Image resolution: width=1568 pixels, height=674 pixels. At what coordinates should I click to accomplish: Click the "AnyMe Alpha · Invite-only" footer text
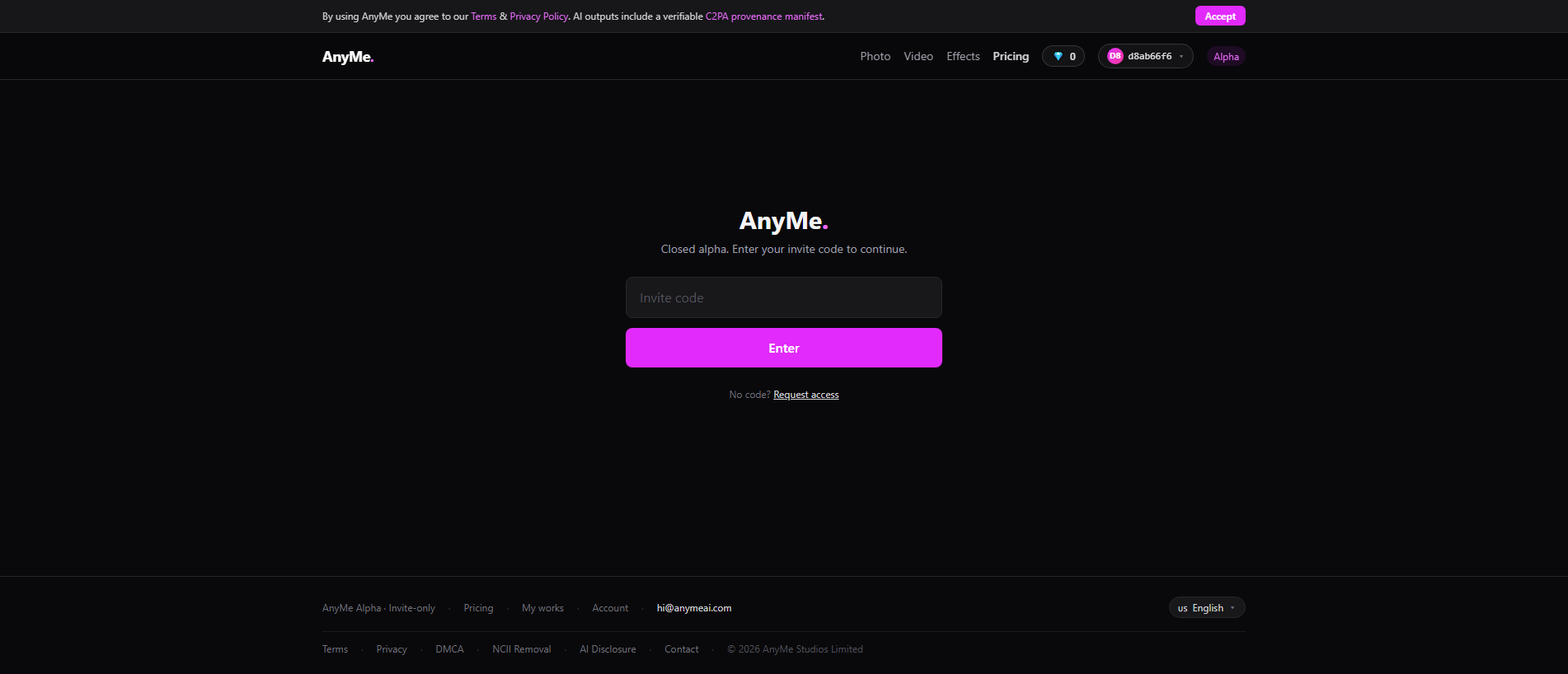378,608
